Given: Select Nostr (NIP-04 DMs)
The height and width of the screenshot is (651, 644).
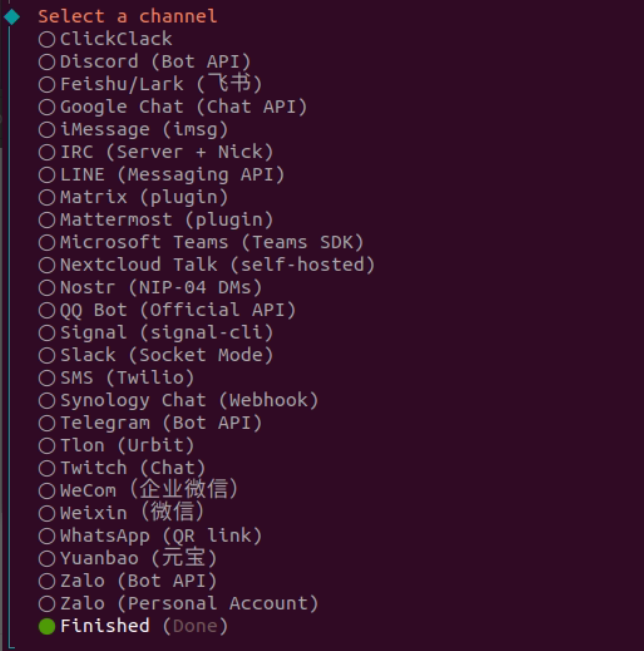Looking at the screenshot, I should click(x=150, y=287).
